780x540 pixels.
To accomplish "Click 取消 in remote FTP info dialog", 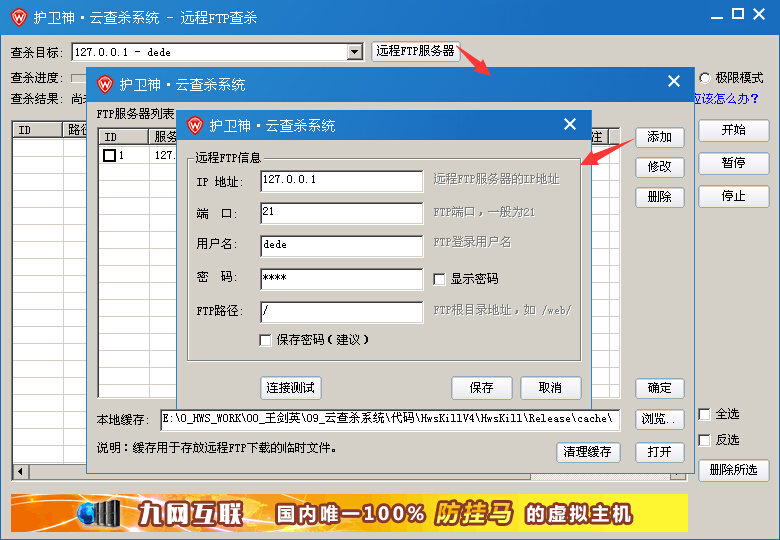I will pos(551,388).
